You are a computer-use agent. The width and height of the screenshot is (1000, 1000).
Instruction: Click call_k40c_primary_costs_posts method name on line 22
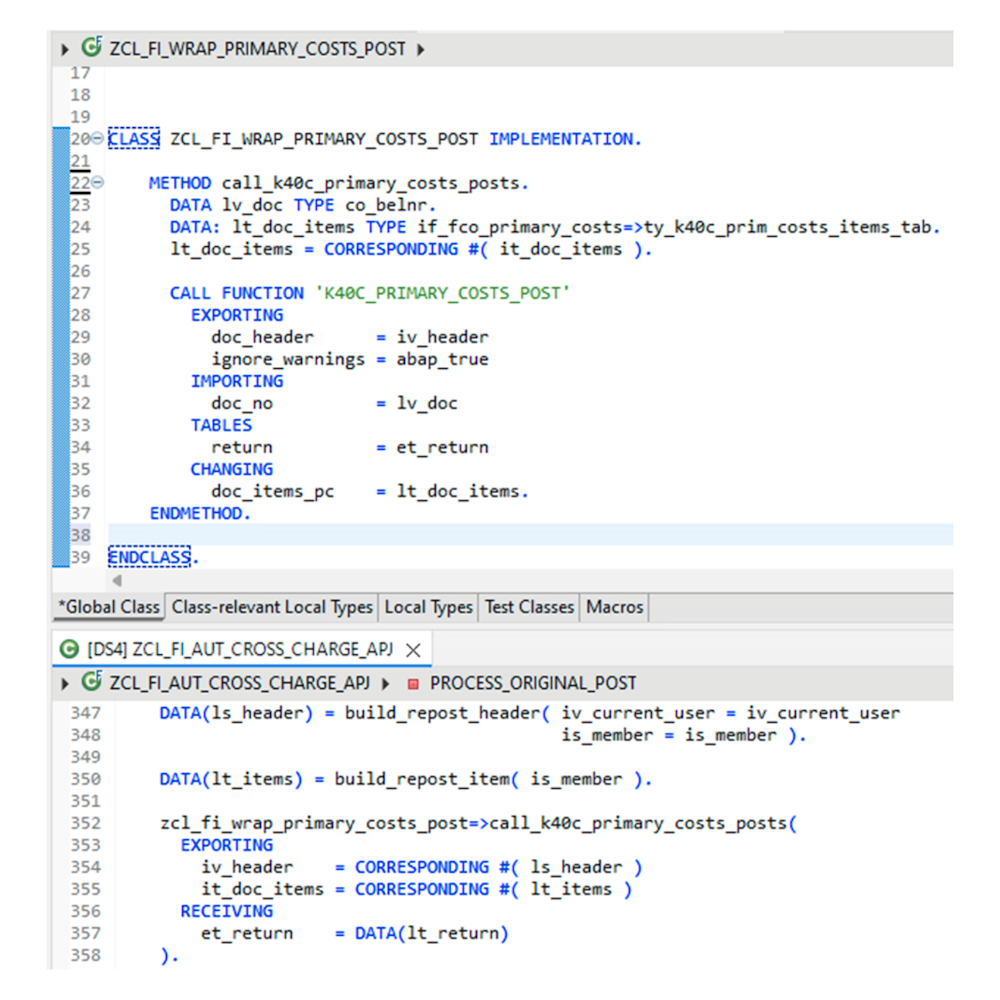coord(371,183)
